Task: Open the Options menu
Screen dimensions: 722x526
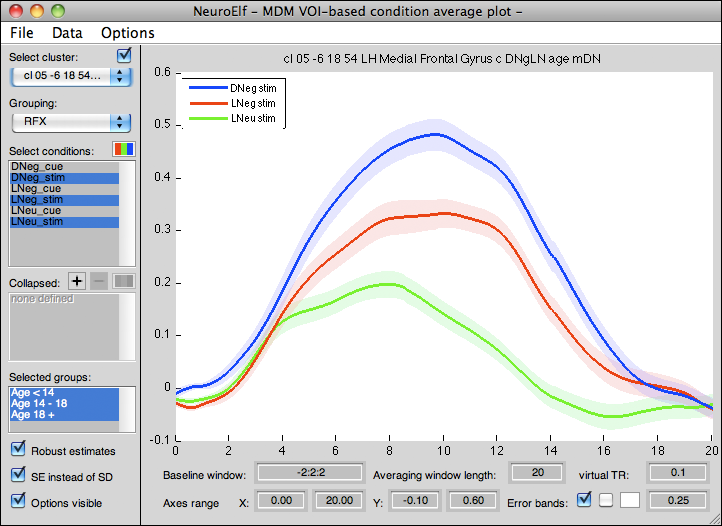Action: coord(128,33)
